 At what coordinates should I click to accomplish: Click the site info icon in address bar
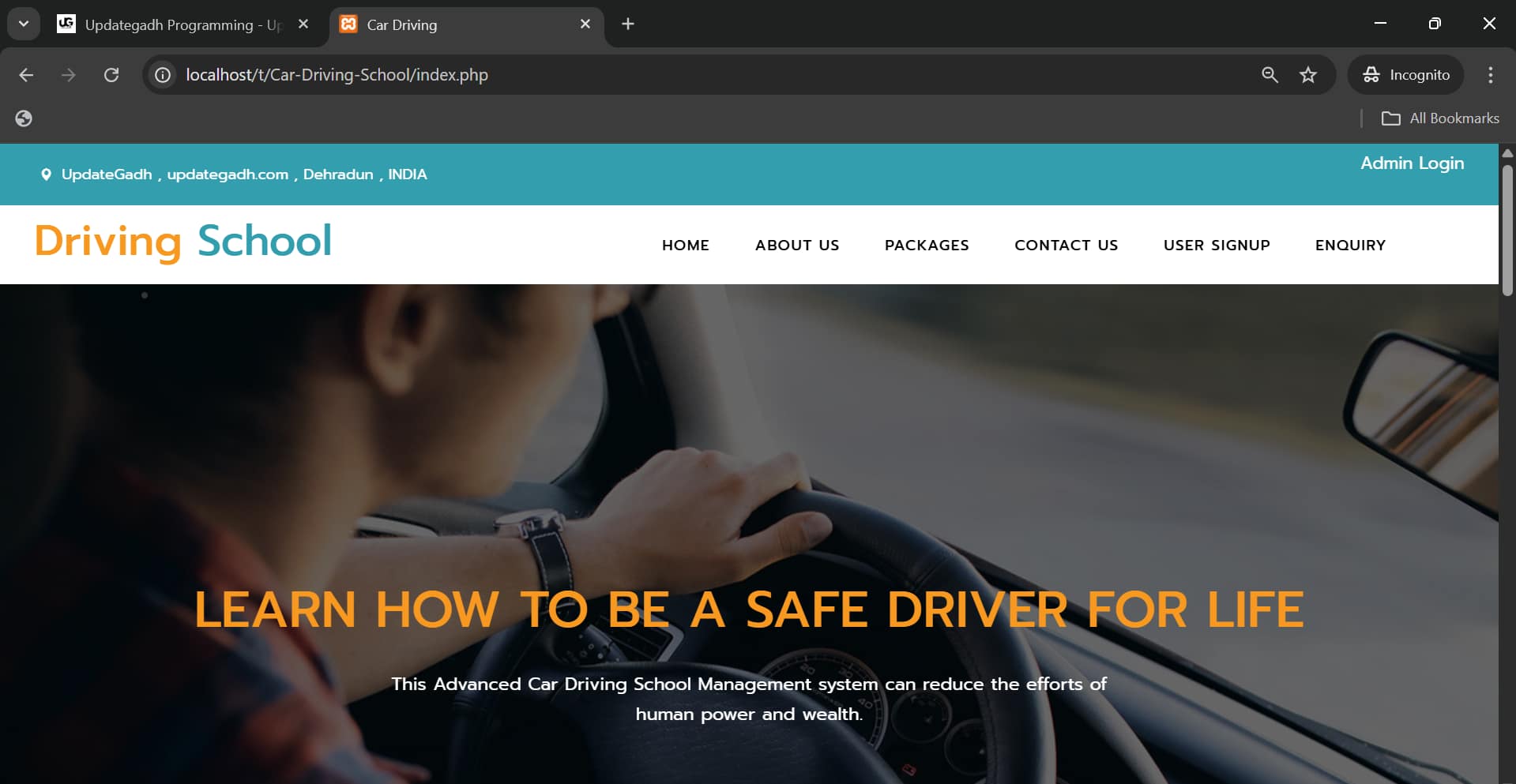[x=162, y=75]
